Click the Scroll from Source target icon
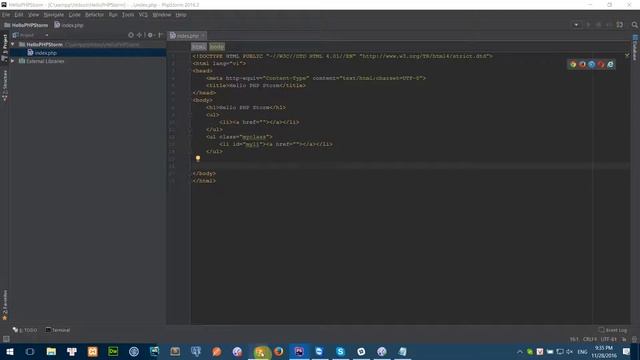 click(131, 35)
